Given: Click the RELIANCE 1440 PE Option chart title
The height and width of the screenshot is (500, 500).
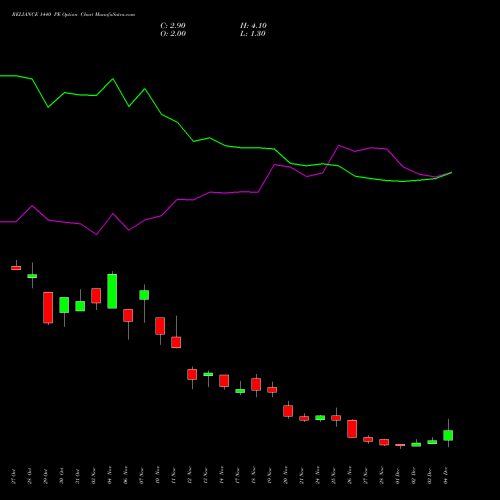Looking at the screenshot, I should 73,15.
